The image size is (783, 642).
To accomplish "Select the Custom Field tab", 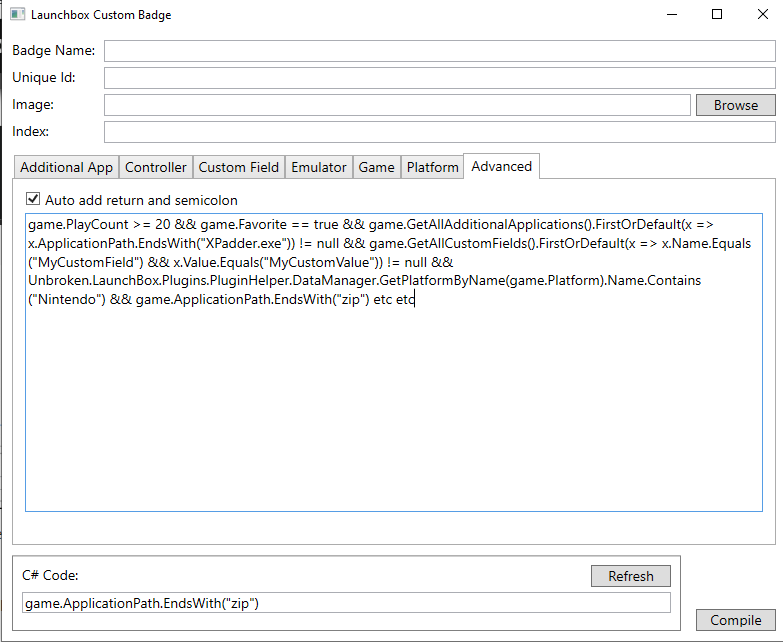I will click(238, 167).
